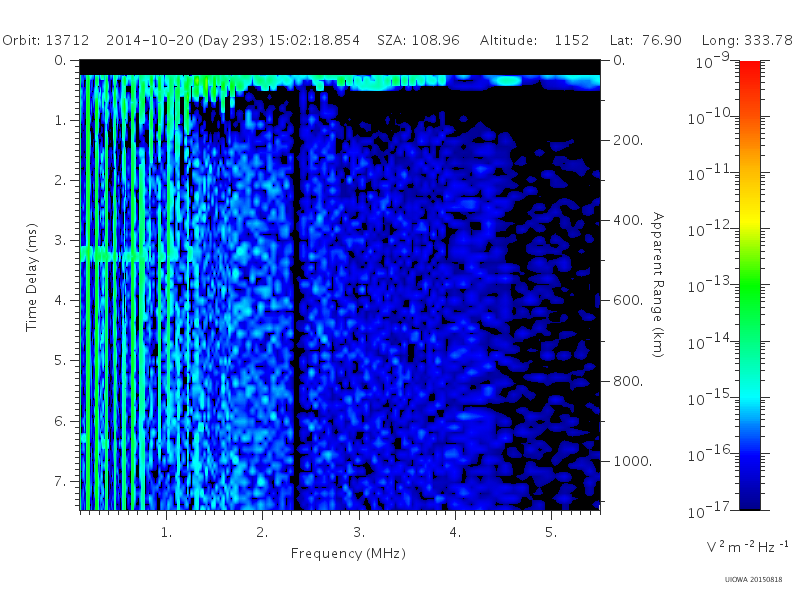Click the 'Long: 333.78' value
Viewport: 800px width, 600px height.
click(747, 40)
